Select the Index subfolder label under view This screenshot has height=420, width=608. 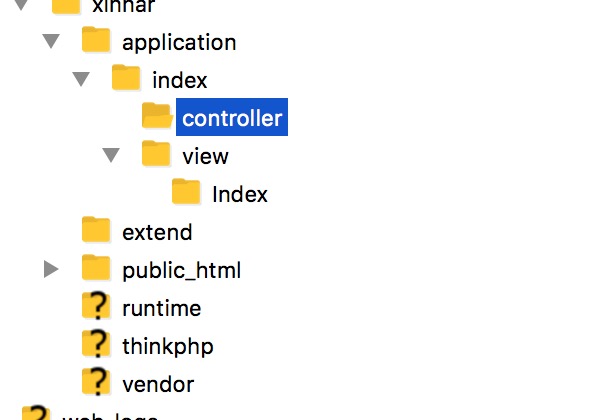coord(240,194)
